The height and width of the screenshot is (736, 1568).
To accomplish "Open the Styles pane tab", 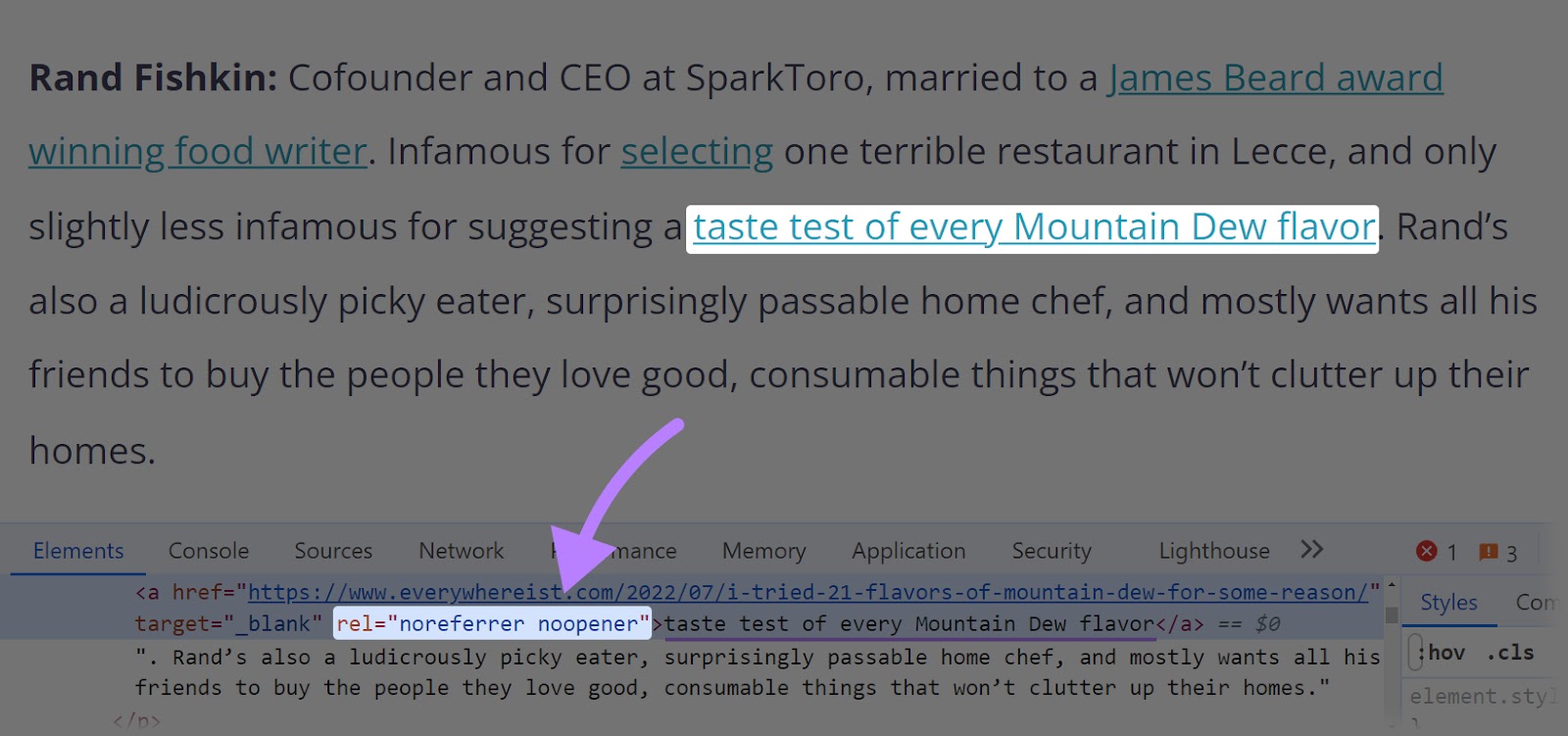I will pyautogui.click(x=1448, y=603).
